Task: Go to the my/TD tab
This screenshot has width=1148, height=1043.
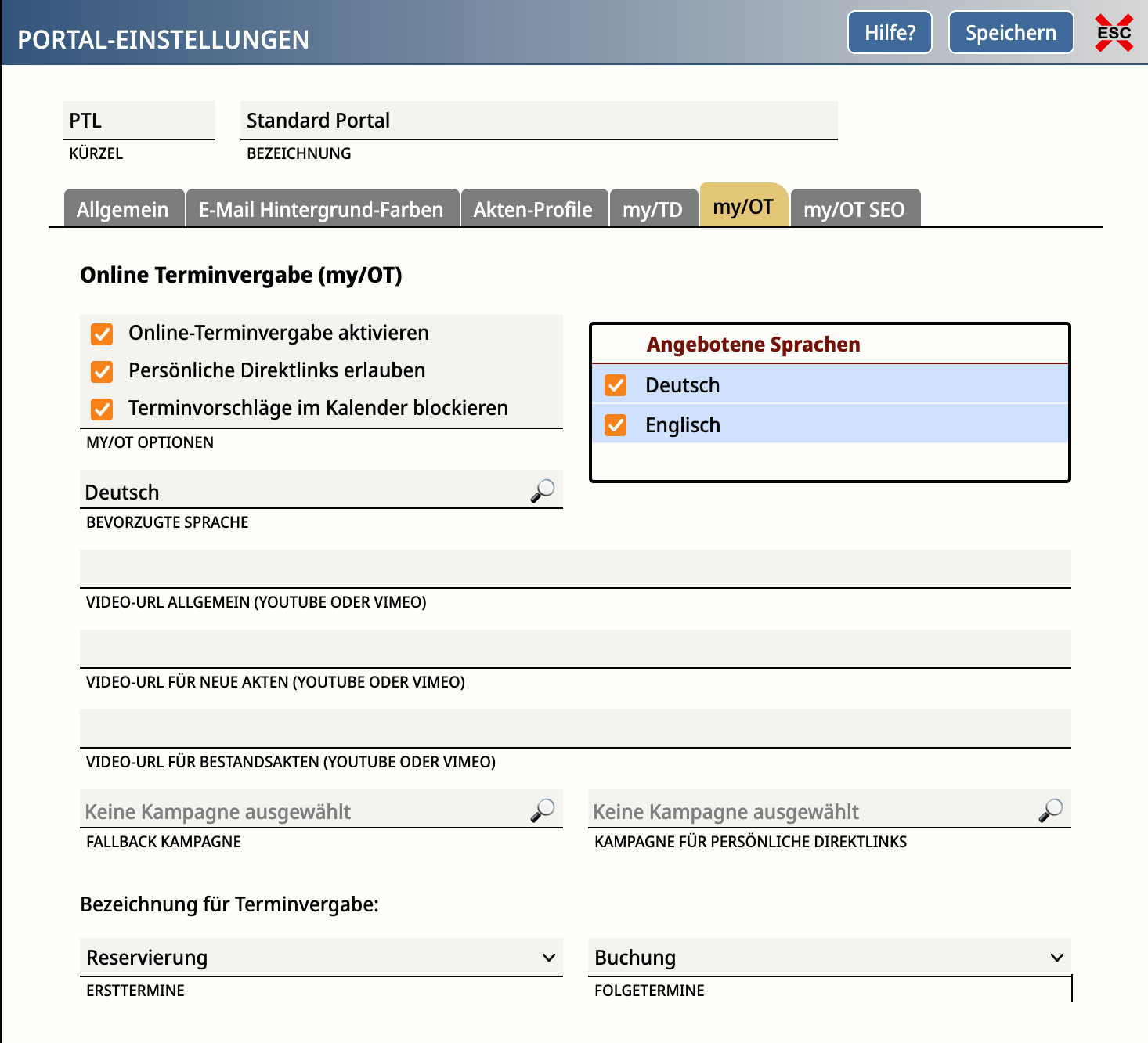Action: [x=652, y=209]
